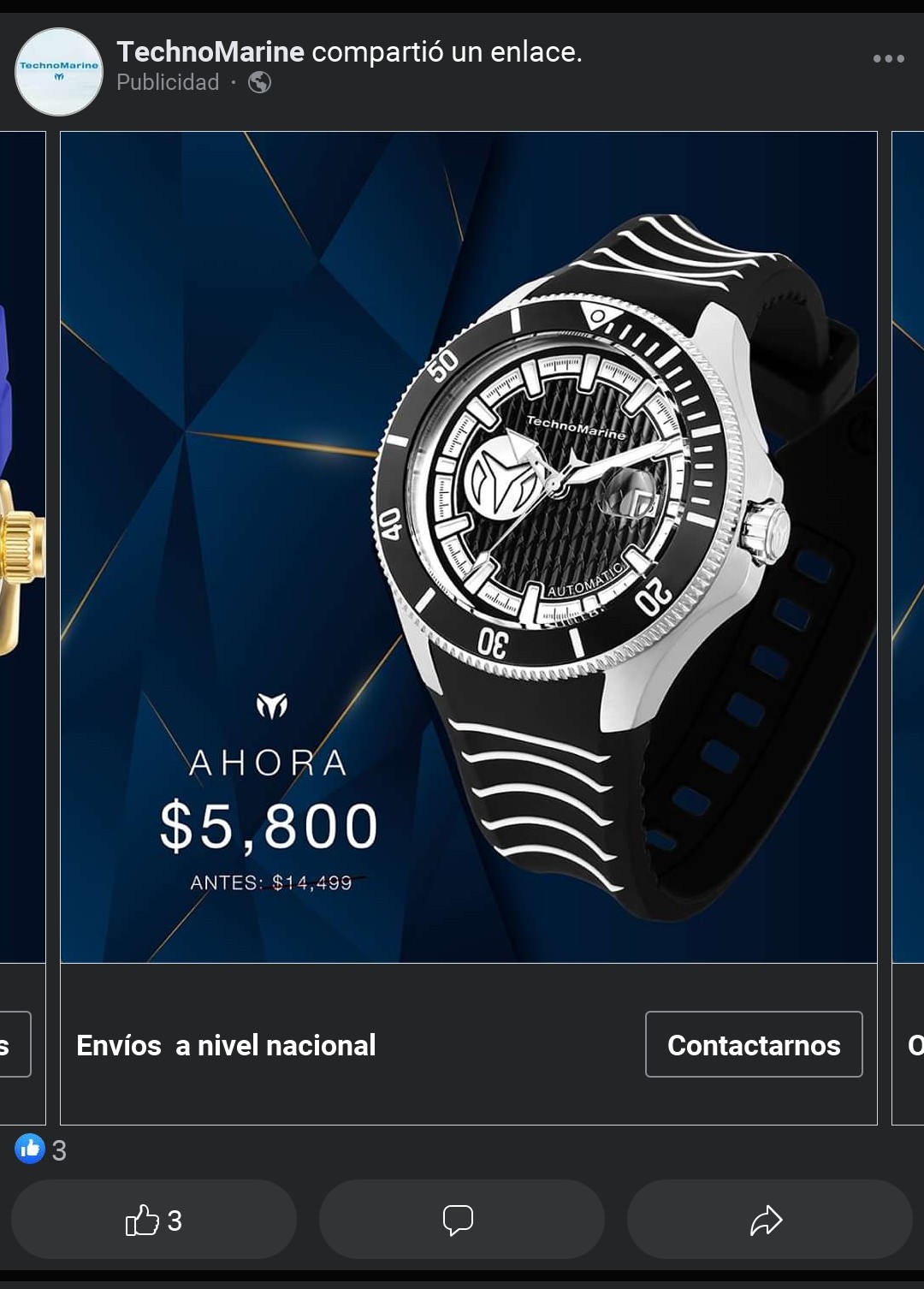Open the TechnoMarine page name link
This screenshot has height=1289, width=924.
(210, 51)
